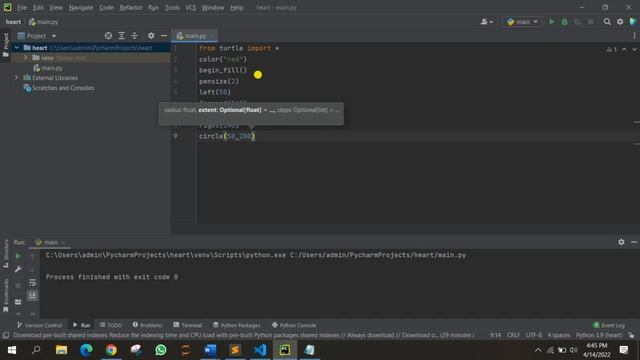This screenshot has width=640, height=360.
Task: Open the code with me user icon
Action: coord(486,22)
